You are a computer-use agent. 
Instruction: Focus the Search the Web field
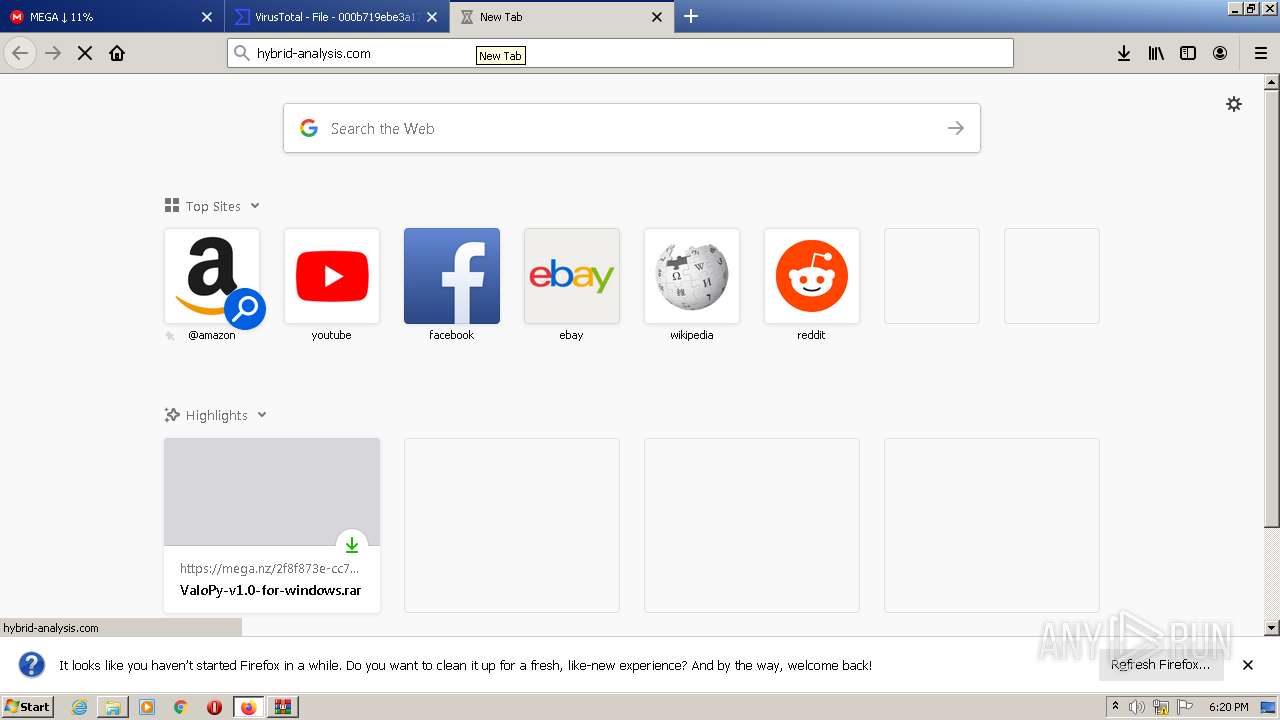pos(632,128)
